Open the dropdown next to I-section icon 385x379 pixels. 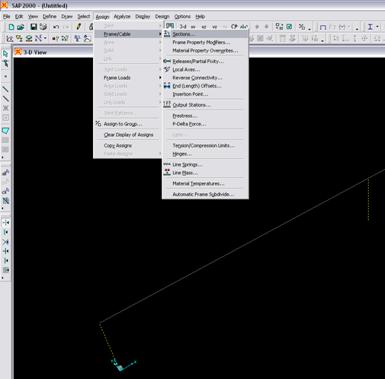coord(377,27)
